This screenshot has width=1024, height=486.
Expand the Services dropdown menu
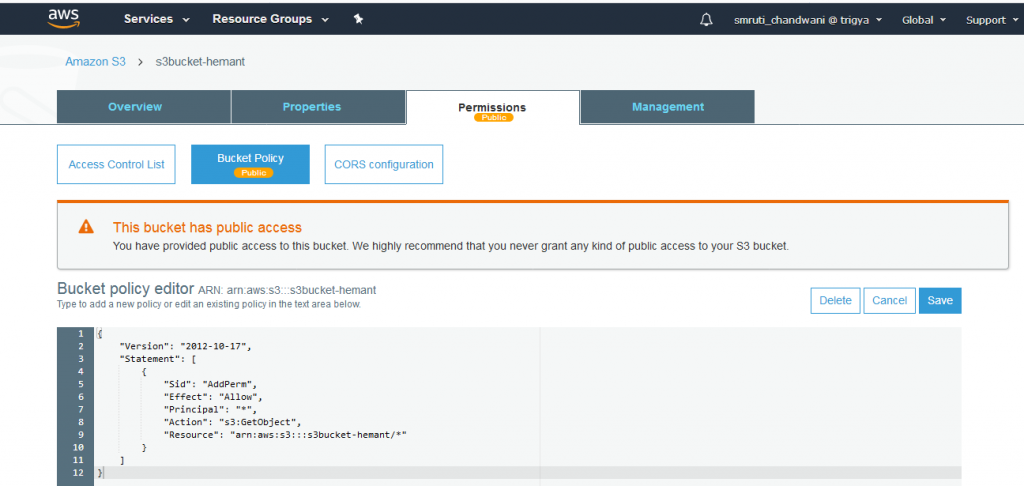tap(157, 19)
